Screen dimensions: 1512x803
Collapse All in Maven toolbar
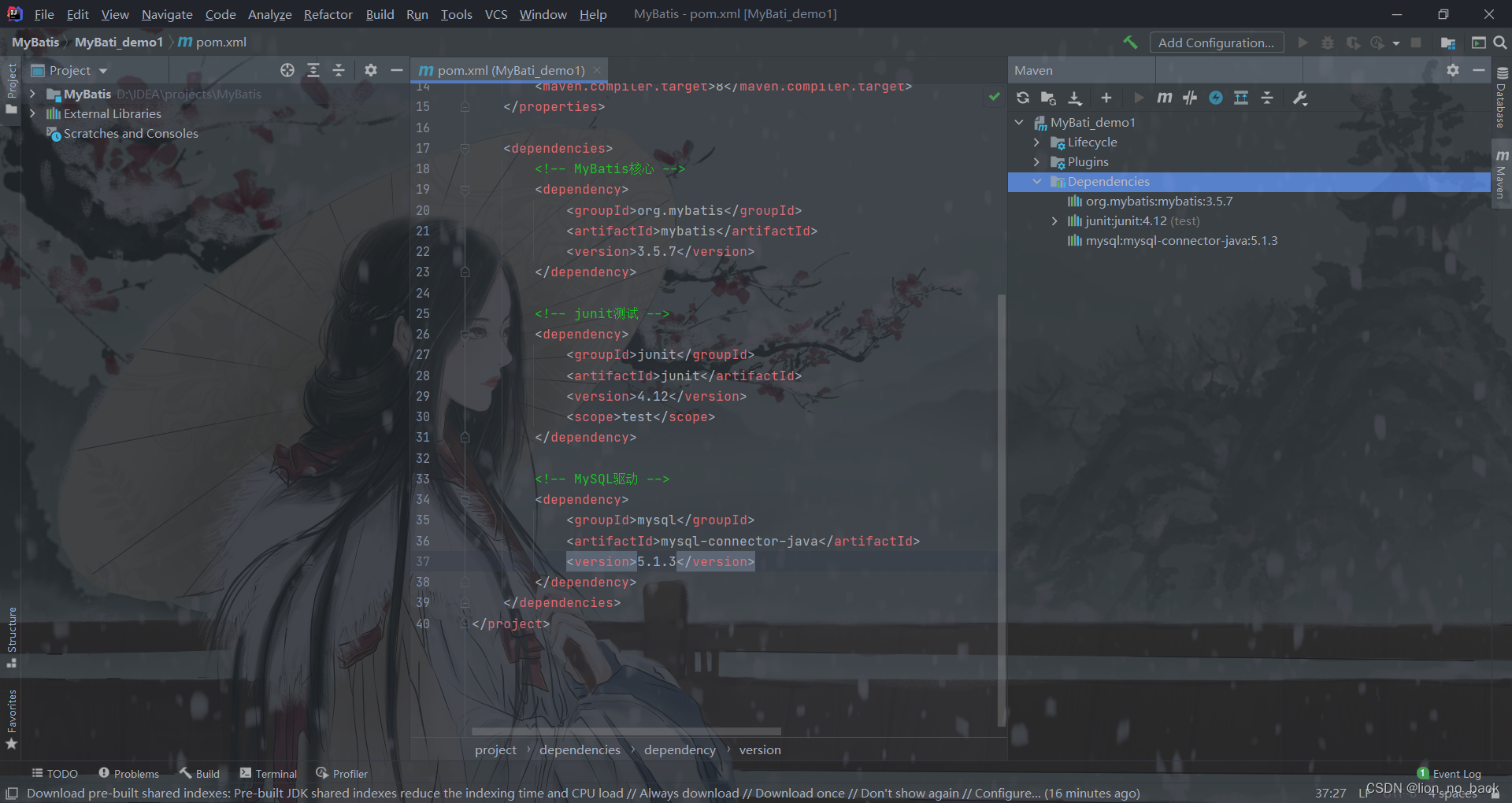1267,98
